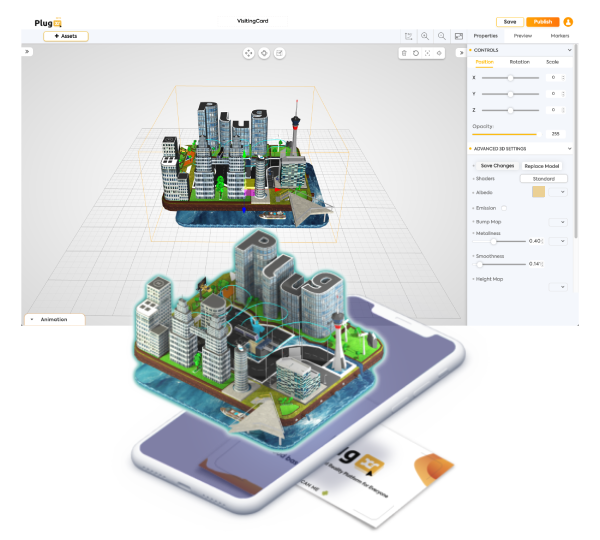The height and width of the screenshot is (540, 600).
Task: Click the Z position value field
Action: tap(553, 110)
